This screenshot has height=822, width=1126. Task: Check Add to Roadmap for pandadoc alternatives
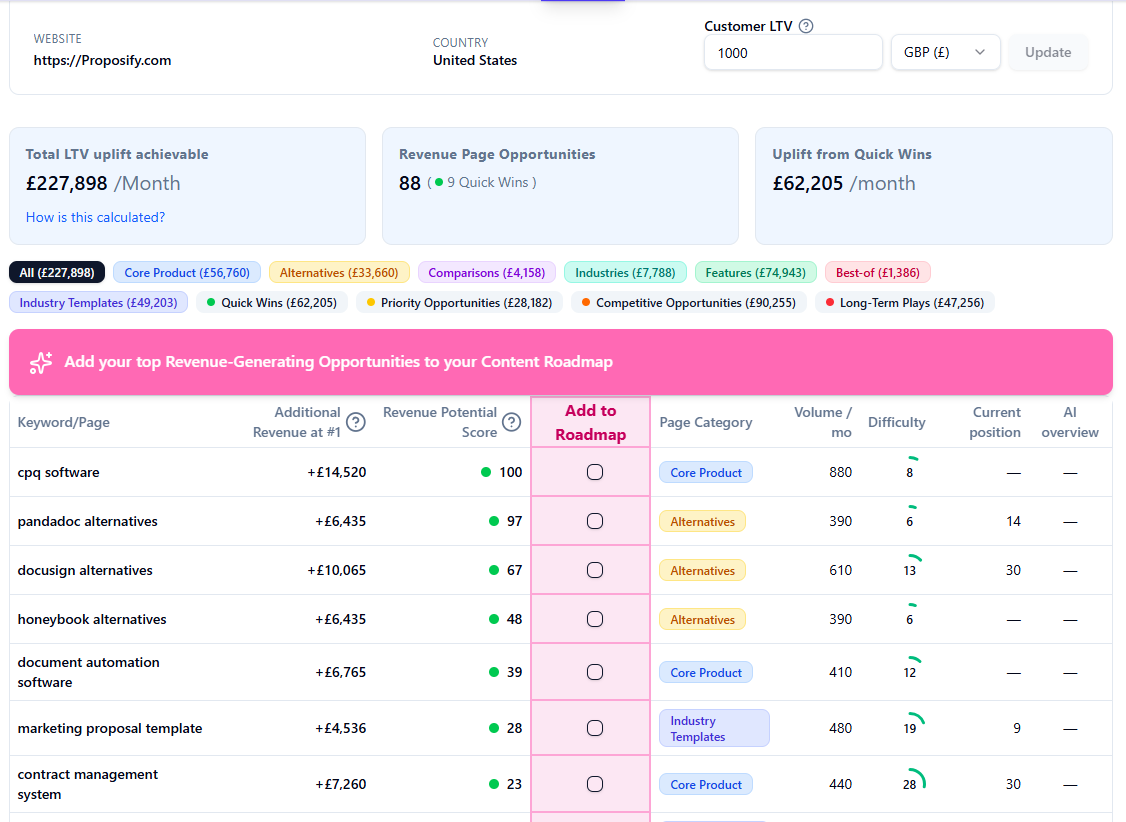pos(595,521)
